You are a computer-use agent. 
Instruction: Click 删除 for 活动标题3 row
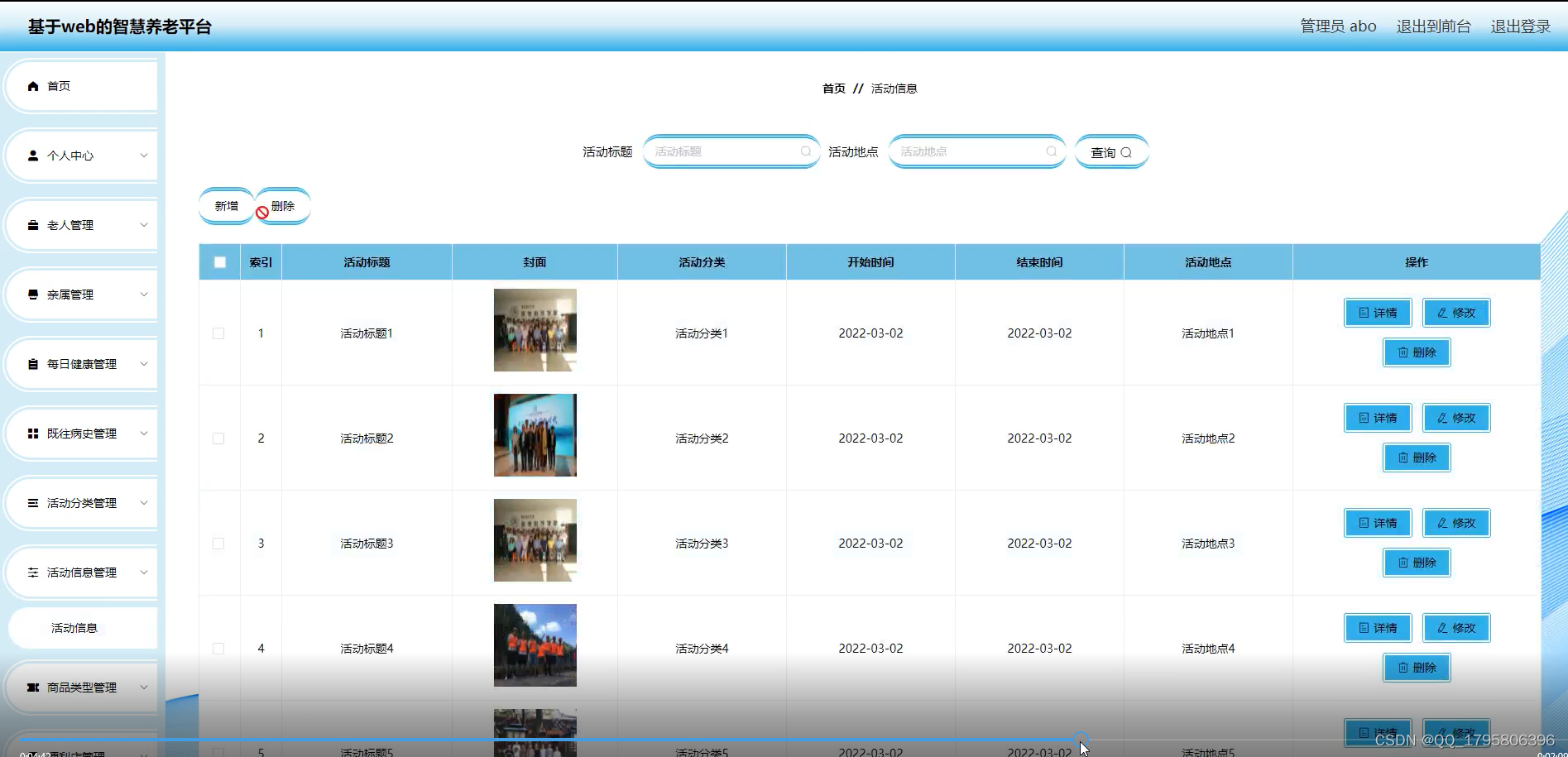(1417, 563)
